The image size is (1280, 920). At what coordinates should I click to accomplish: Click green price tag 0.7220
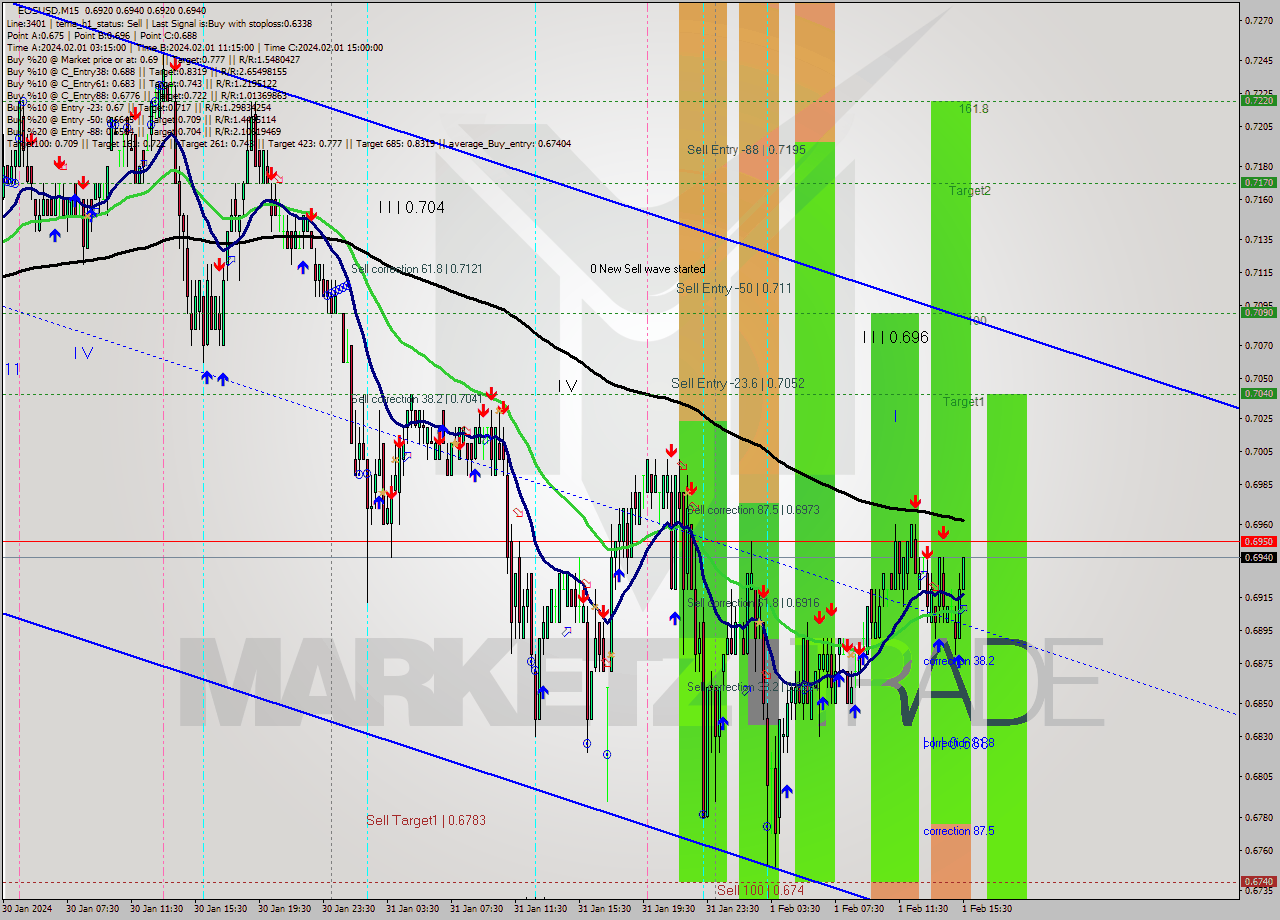click(1258, 100)
